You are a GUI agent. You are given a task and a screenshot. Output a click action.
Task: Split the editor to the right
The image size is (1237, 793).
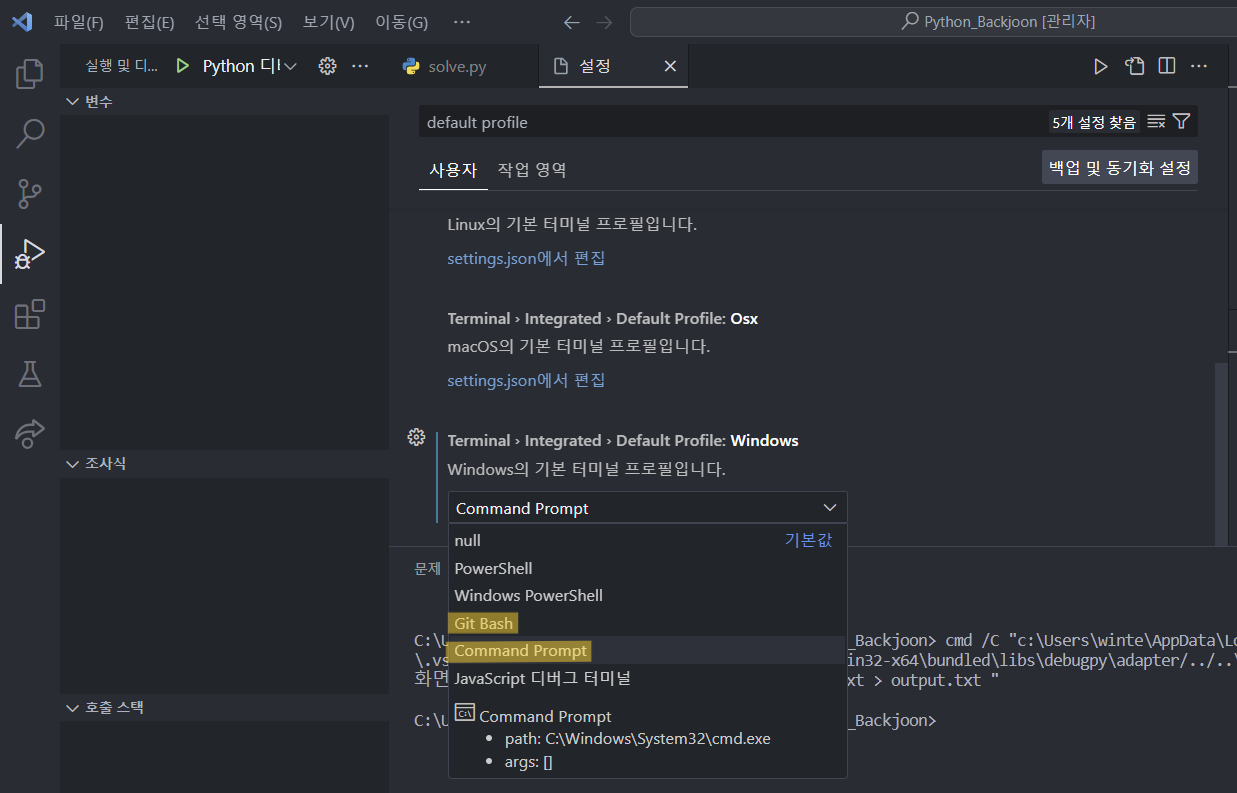pos(1166,66)
